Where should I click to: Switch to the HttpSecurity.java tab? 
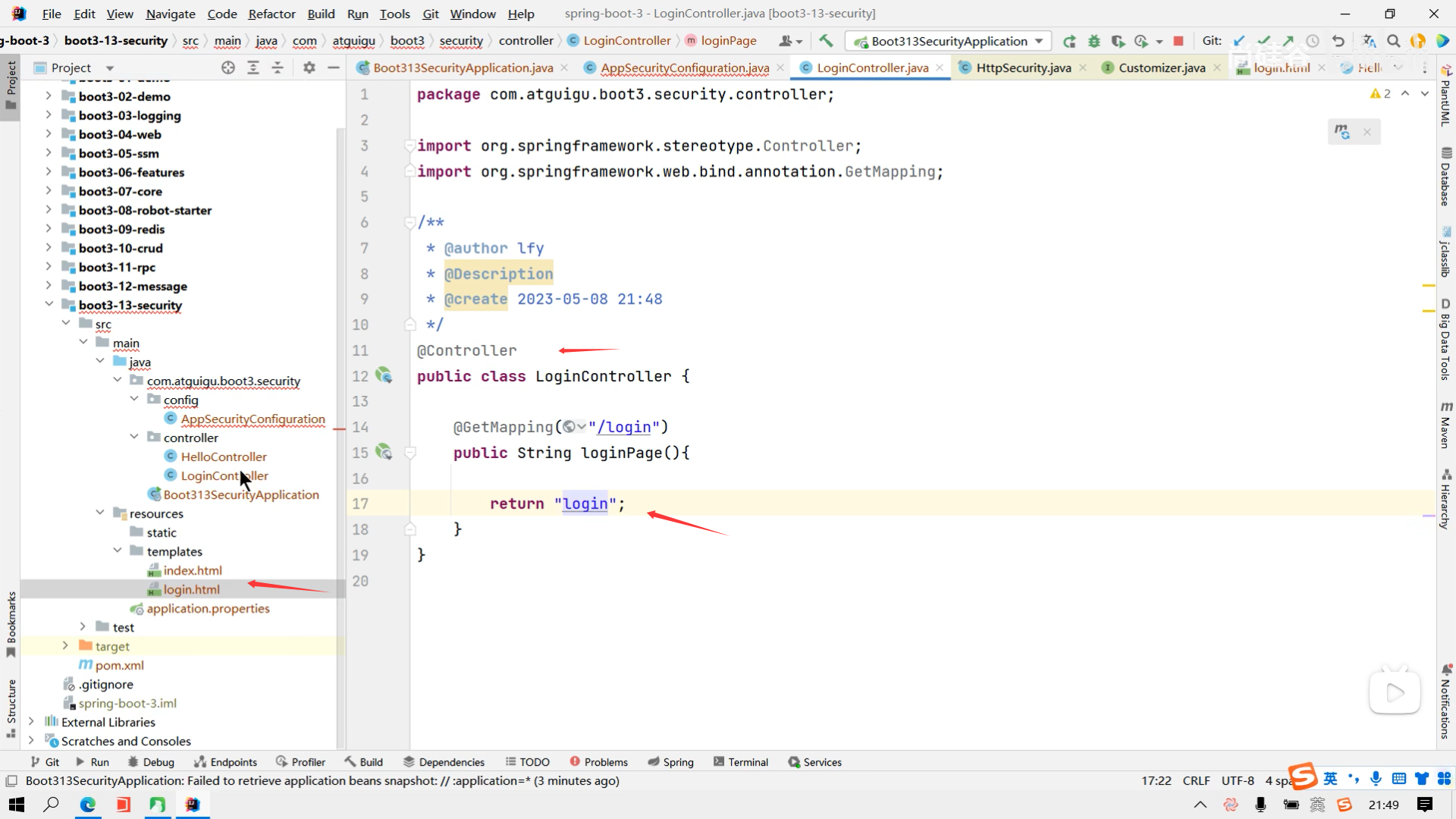coord(1023,67)
